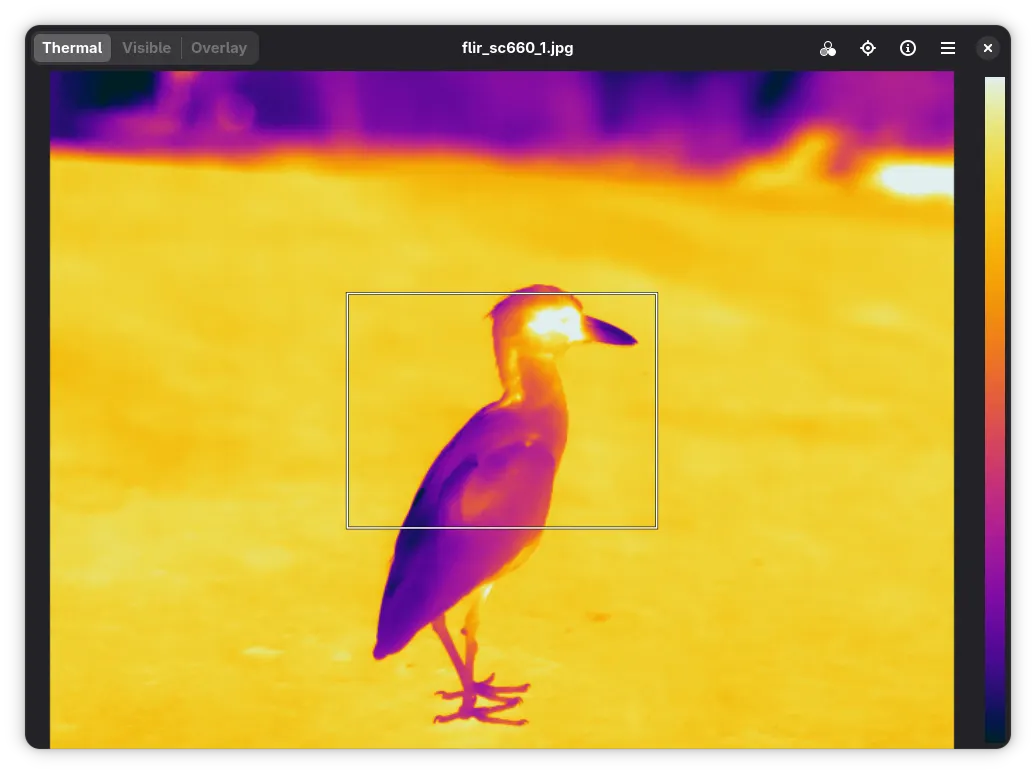Click the bird's hot eye region

click(554, 324)
